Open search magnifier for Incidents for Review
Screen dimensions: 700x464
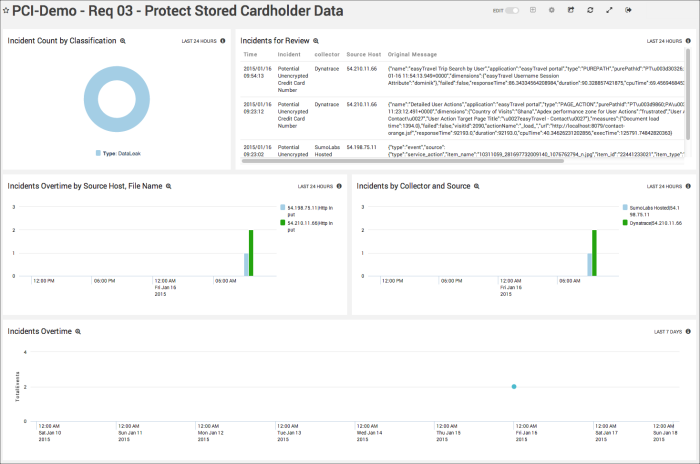coord(315,41)
